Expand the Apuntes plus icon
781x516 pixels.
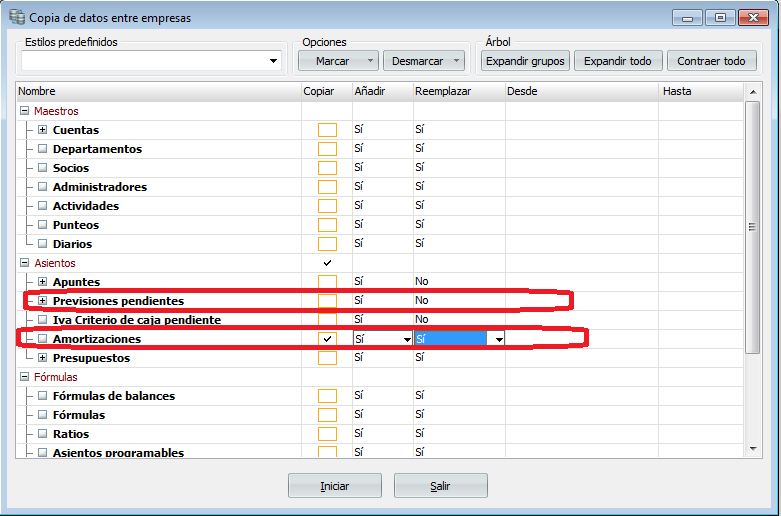[x=43, y=282]
